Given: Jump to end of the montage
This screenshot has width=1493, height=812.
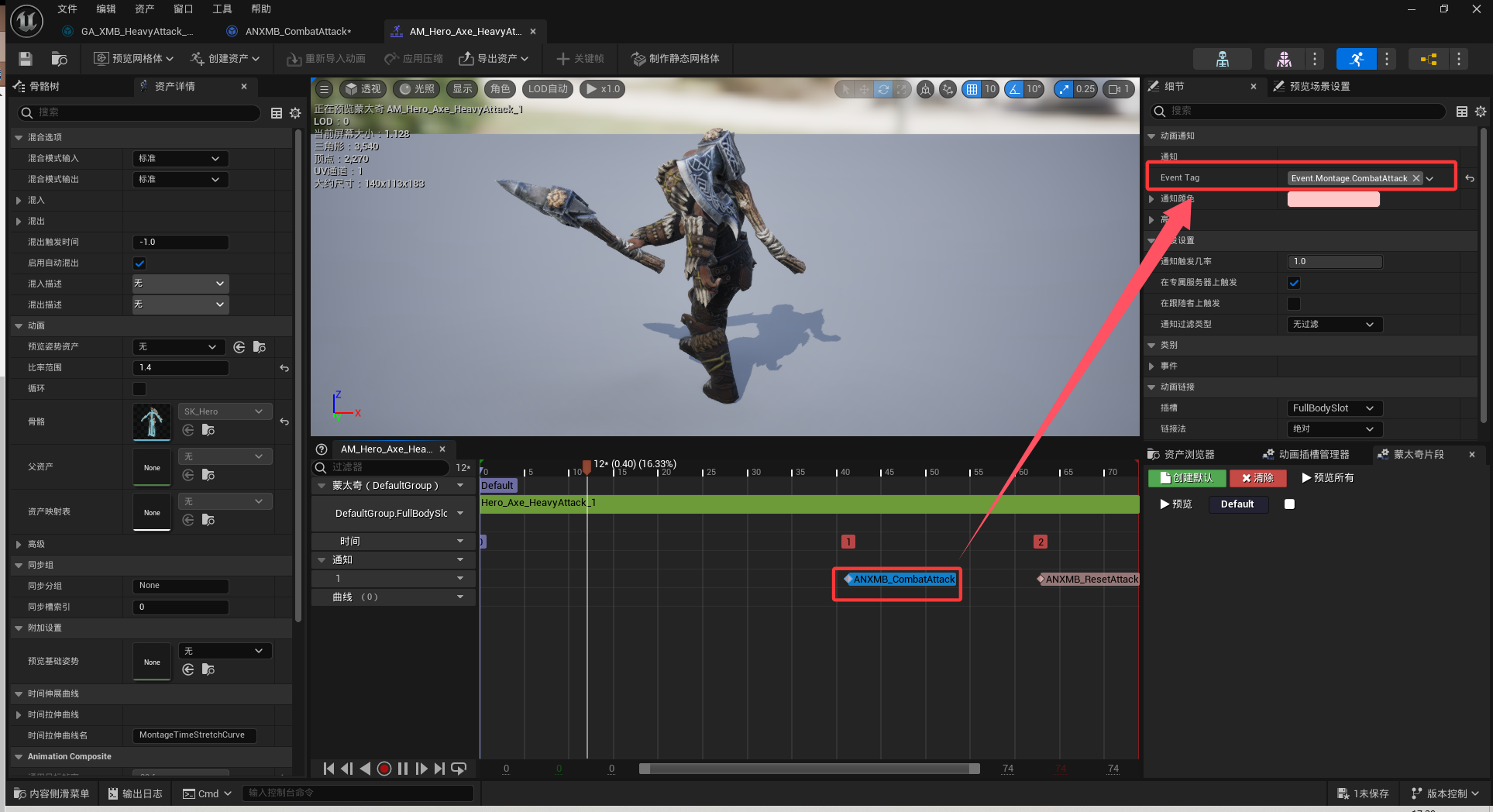Looking at the screenshot, I should (440, 769).
